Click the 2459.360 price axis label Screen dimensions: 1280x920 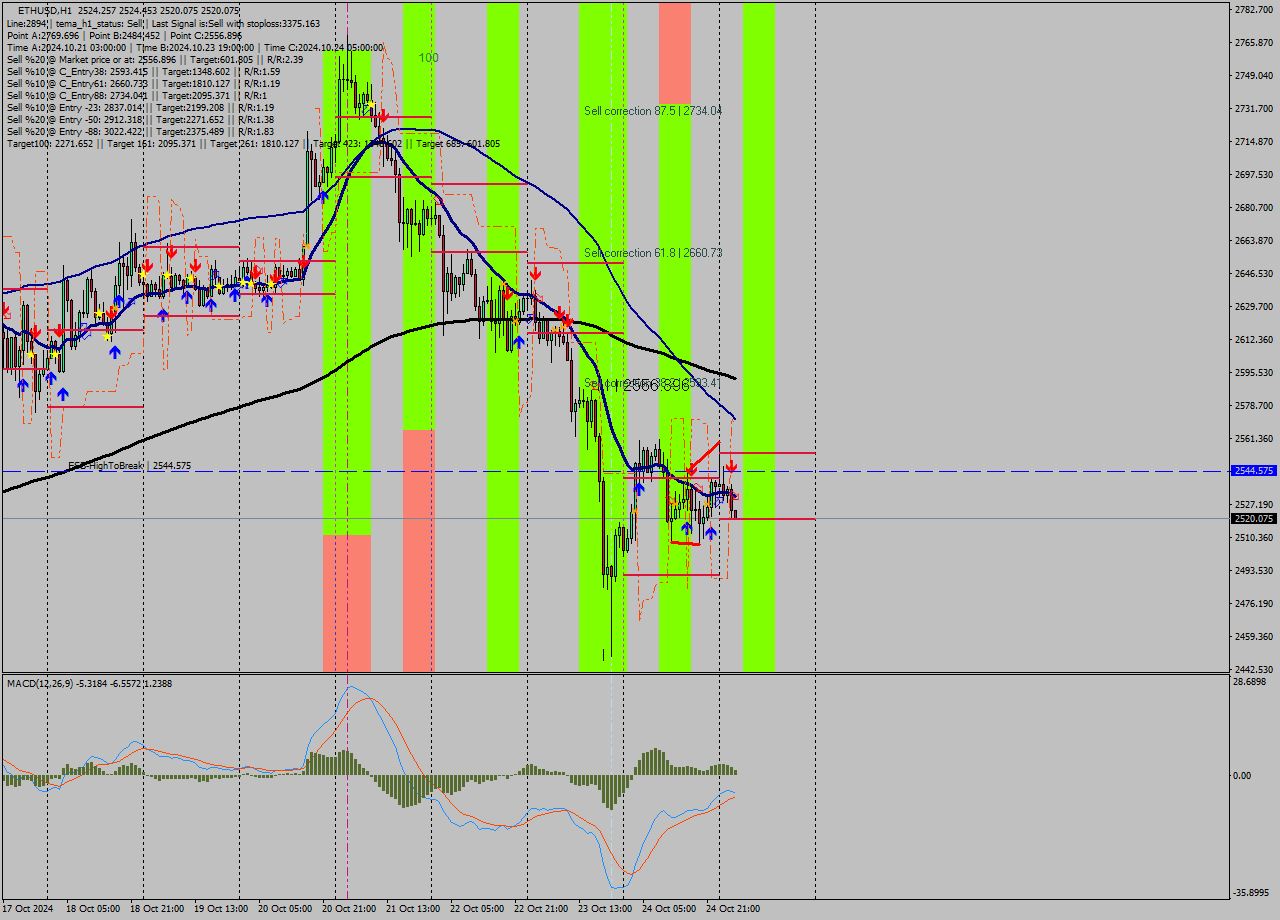click(x=1254, y=636)
